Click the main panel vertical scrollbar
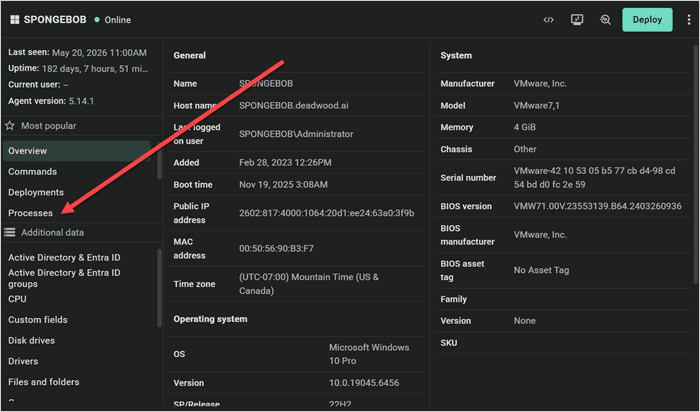Screen dimensions: 700x412 click(696, 163)
